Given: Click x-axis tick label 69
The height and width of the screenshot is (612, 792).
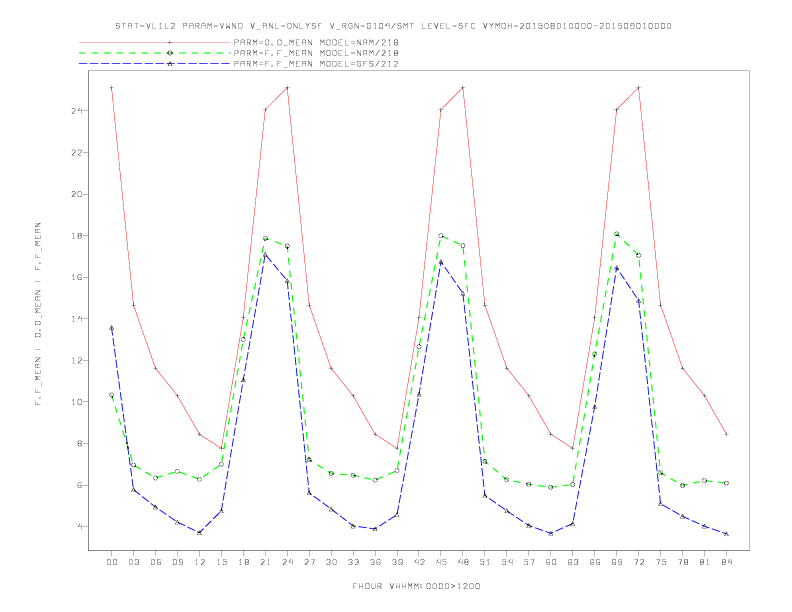Looking at the screenshot, I should point(617,562).
